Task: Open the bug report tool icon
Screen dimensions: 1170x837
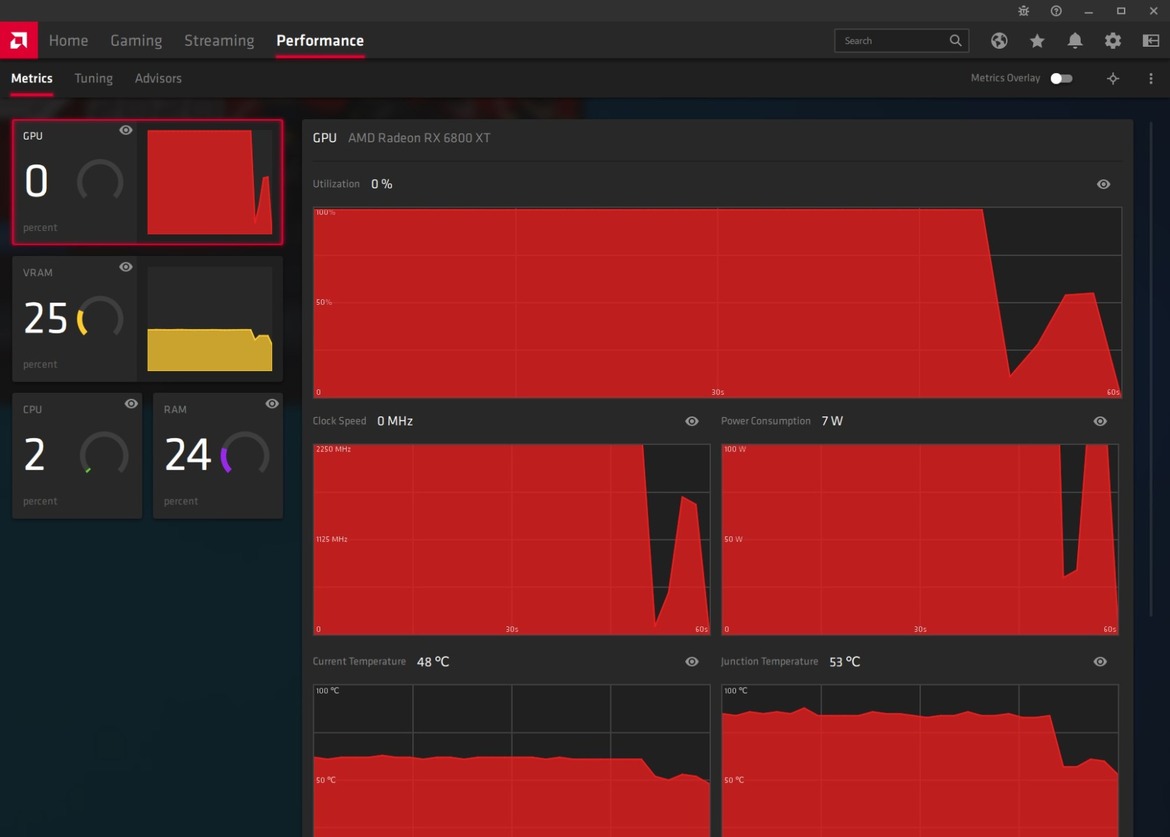Action: click(x=1024, y=11)
